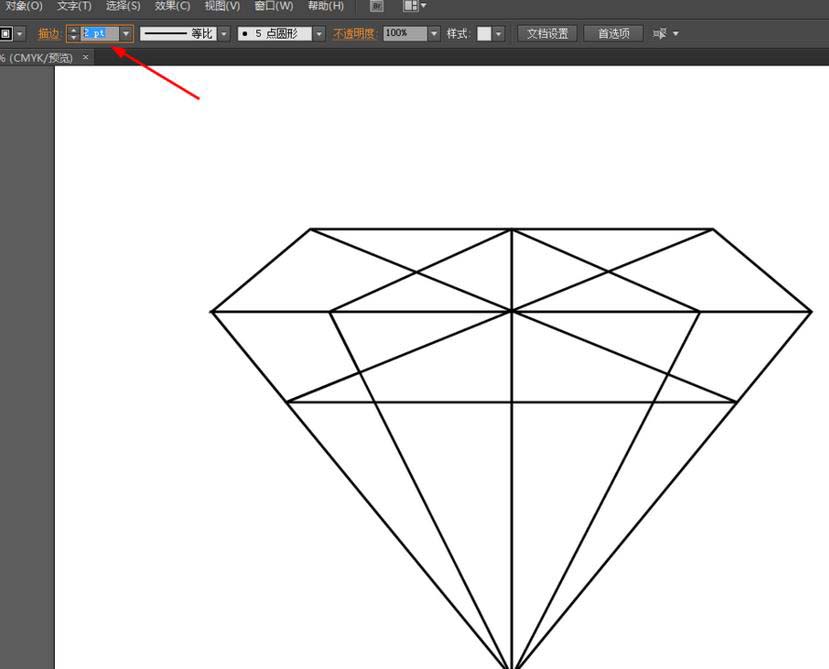829x669 pixels.
Task: Open the 选择(S) menu
Action: pos(123,6)
